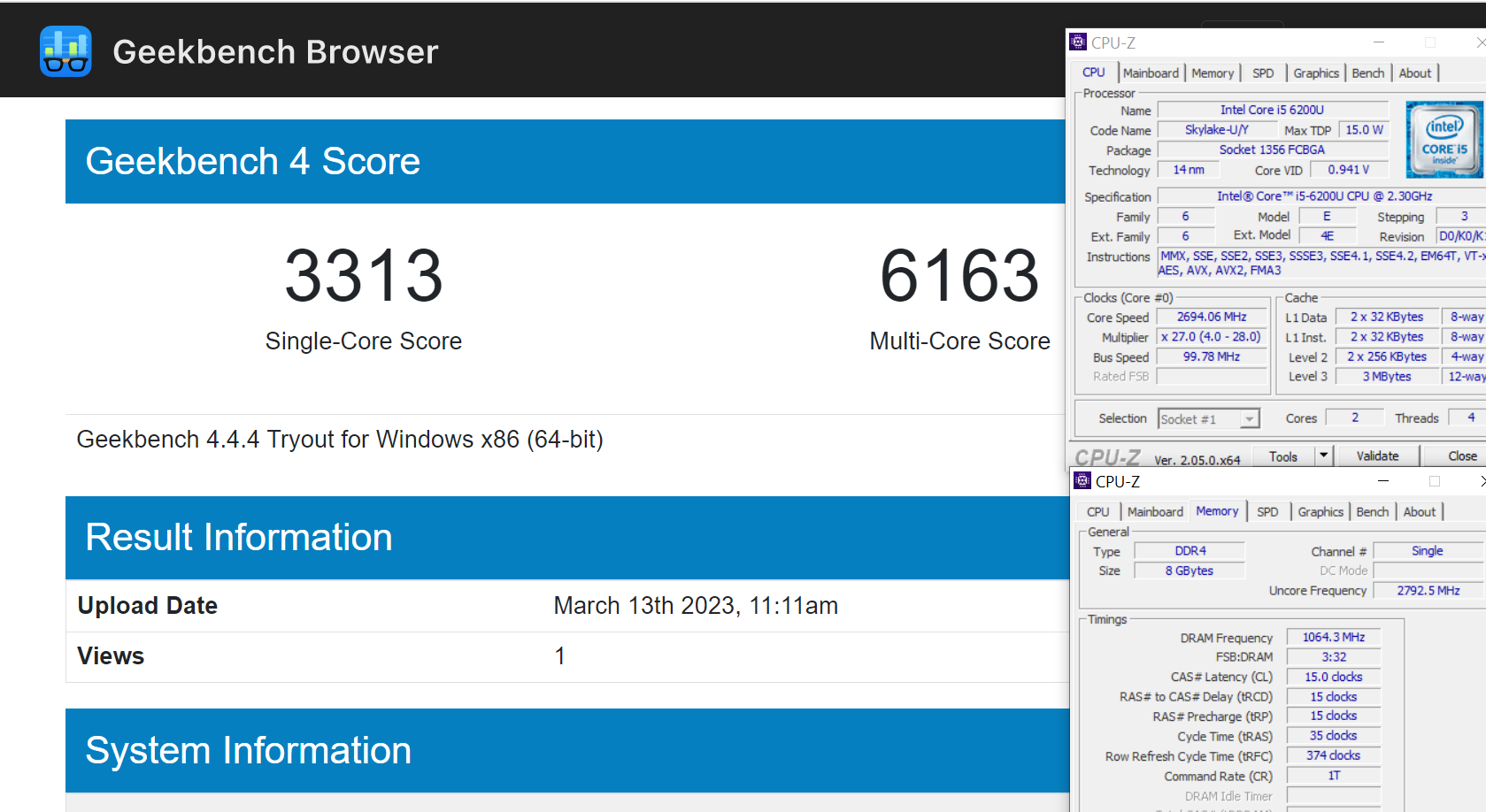Viewport: 1486px width, 812px height.
Task: Click the CAS# Latency value 15.0 clocks
Action: (1334, 677)
